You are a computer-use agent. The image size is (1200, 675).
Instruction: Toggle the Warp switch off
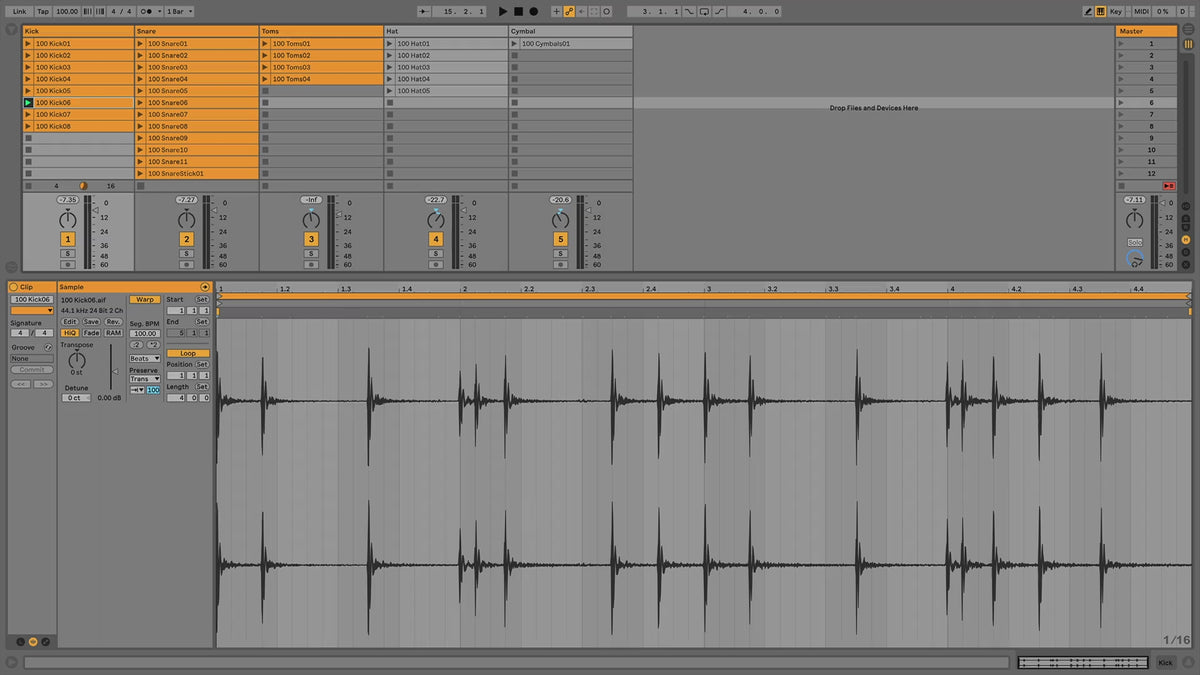click(x=145, y=299)
